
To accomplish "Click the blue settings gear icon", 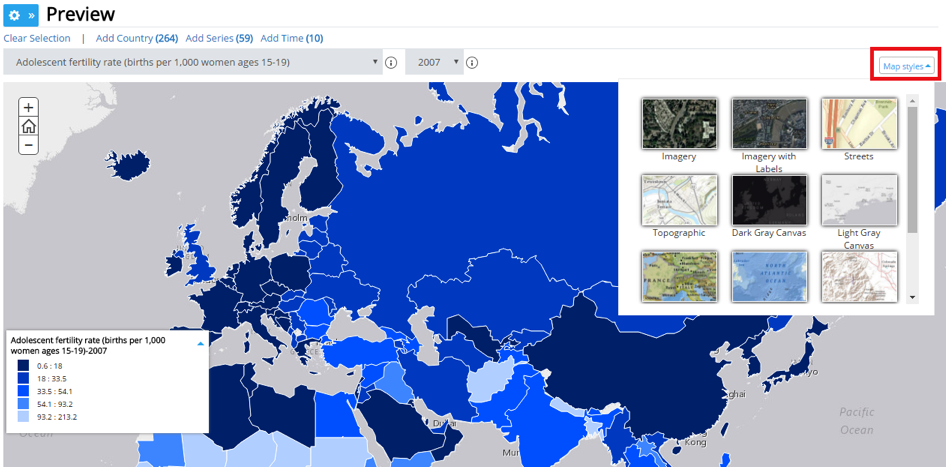I will coord(13,15).
